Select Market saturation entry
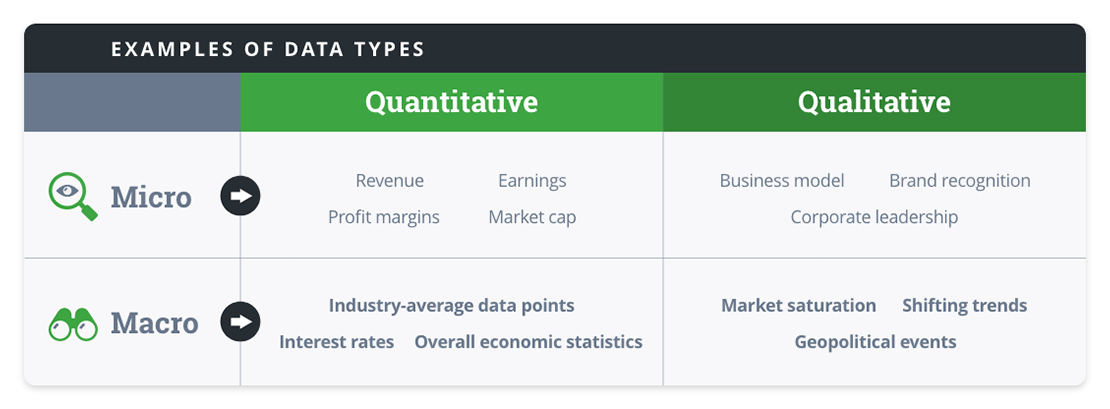Image resolution: width=1110 pixels, height=409 pixels. (799, 306)
